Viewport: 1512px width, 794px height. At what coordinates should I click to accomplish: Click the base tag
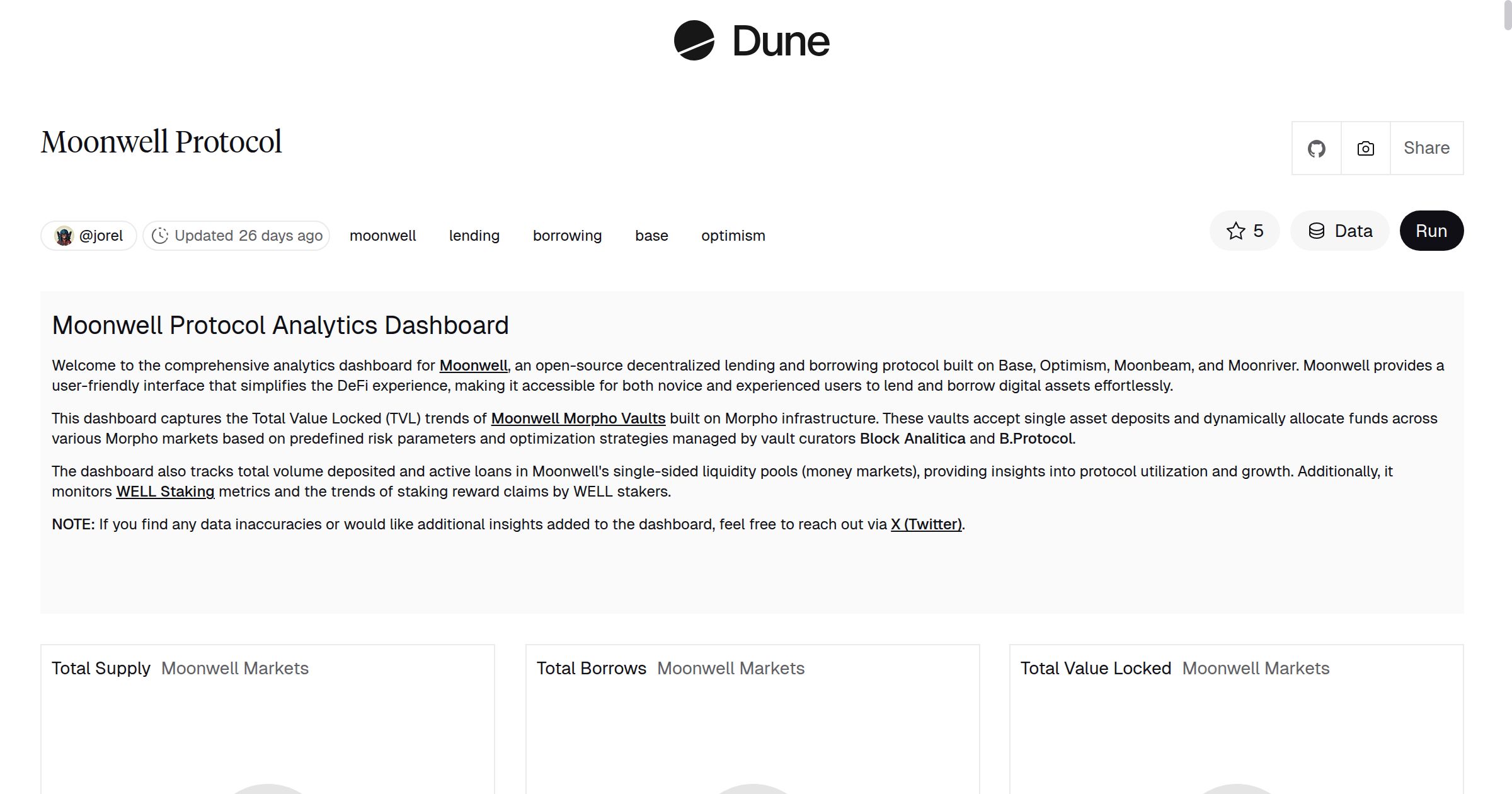click(x=651, y=235)
